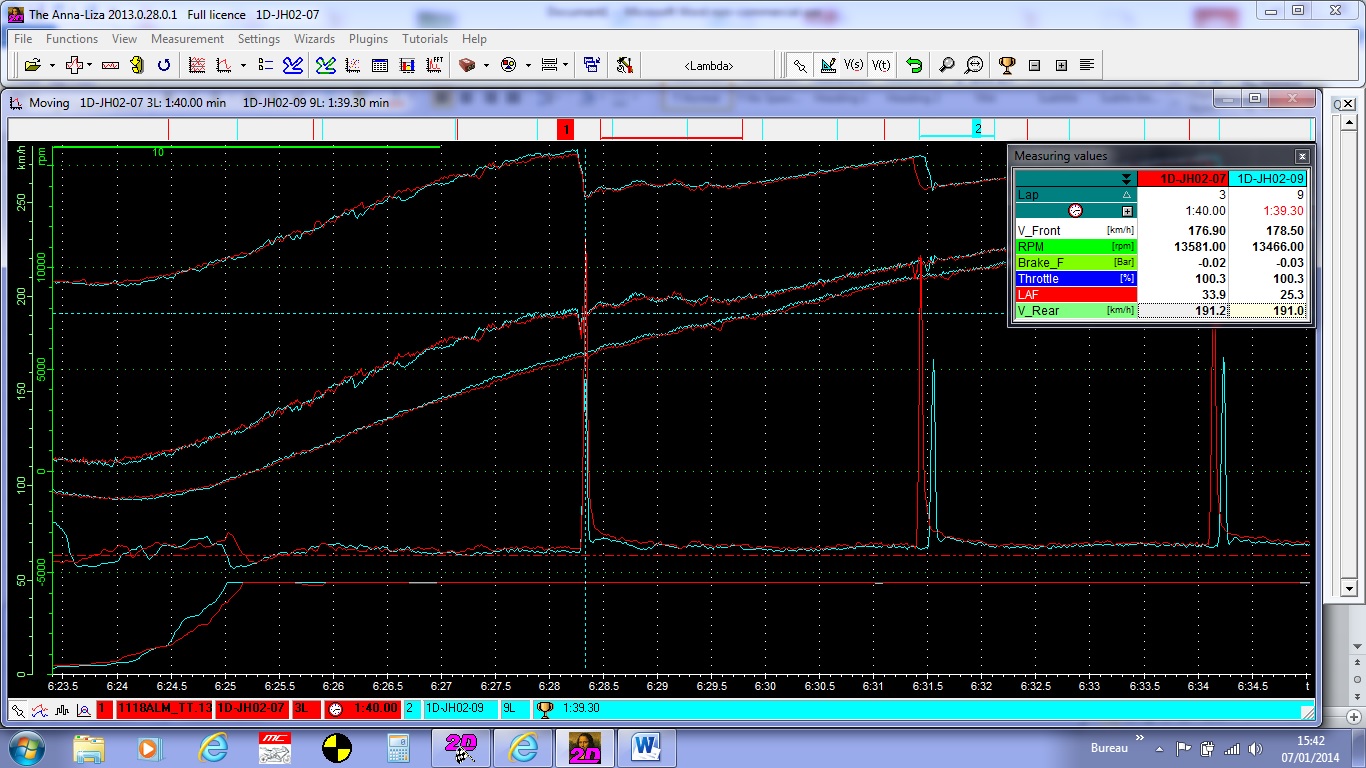Click red lap marker 1 on timeline strip
The image size is (1366, 768).
(x=566, y=130)
